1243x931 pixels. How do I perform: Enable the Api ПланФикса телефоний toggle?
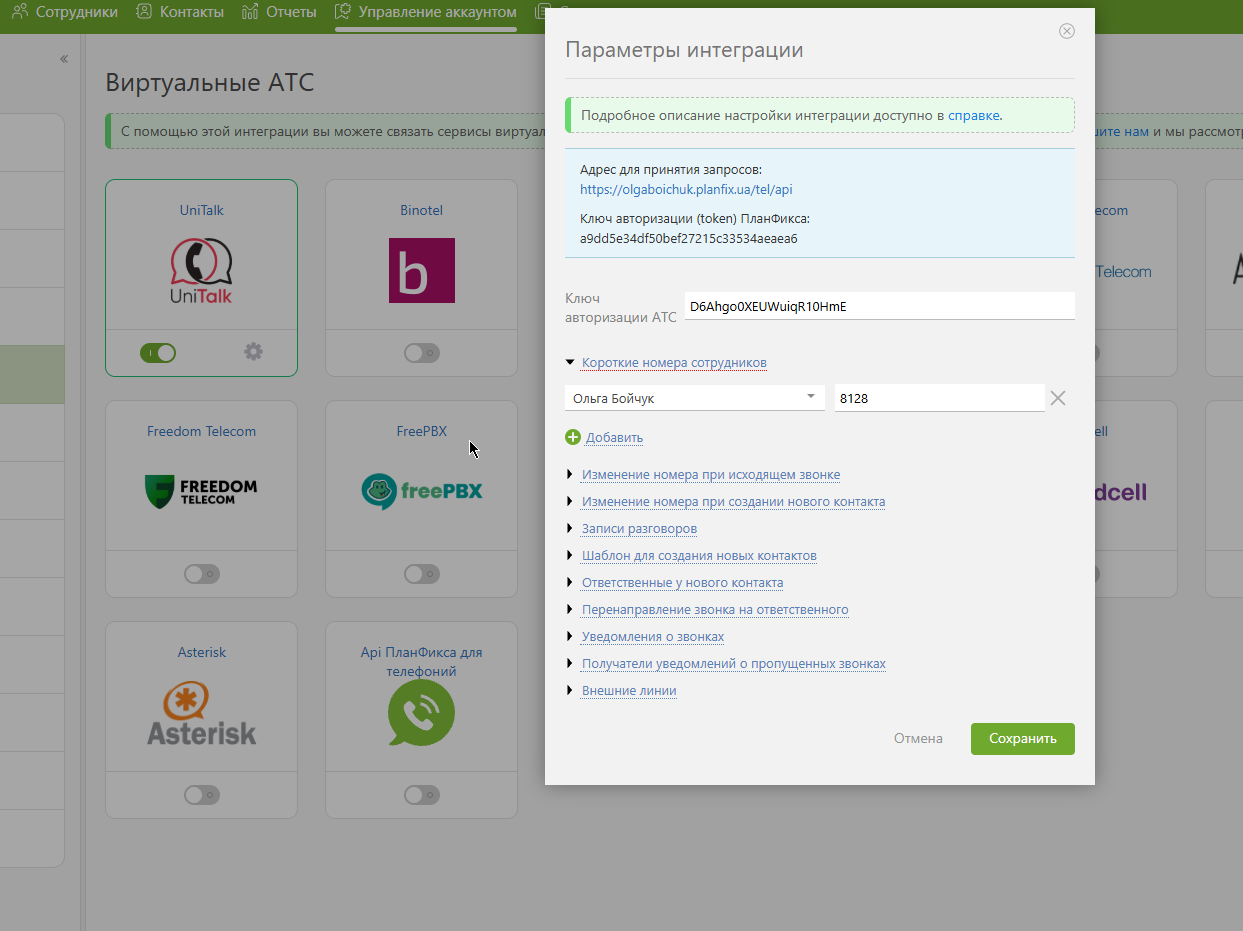421,795
